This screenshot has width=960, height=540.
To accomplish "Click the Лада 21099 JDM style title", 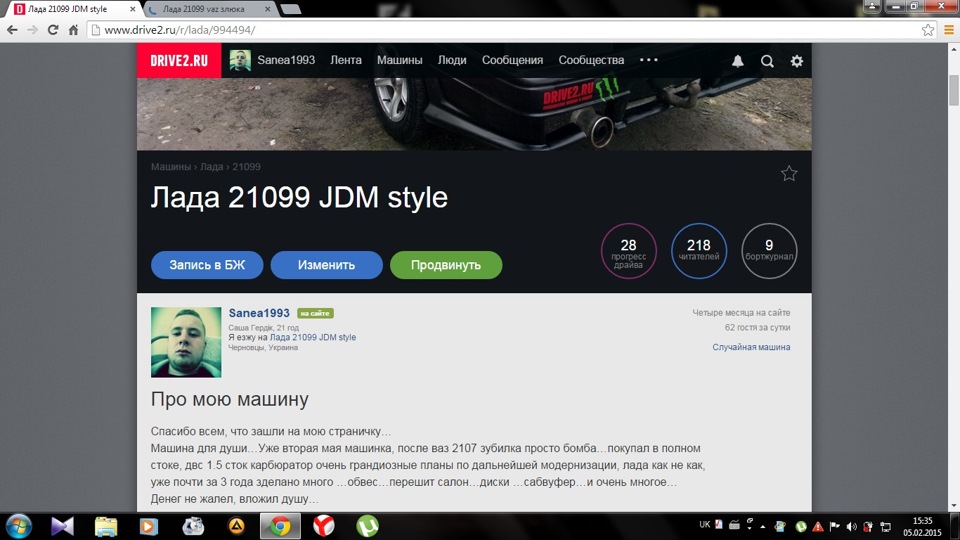I will click(x=299, y=198).
